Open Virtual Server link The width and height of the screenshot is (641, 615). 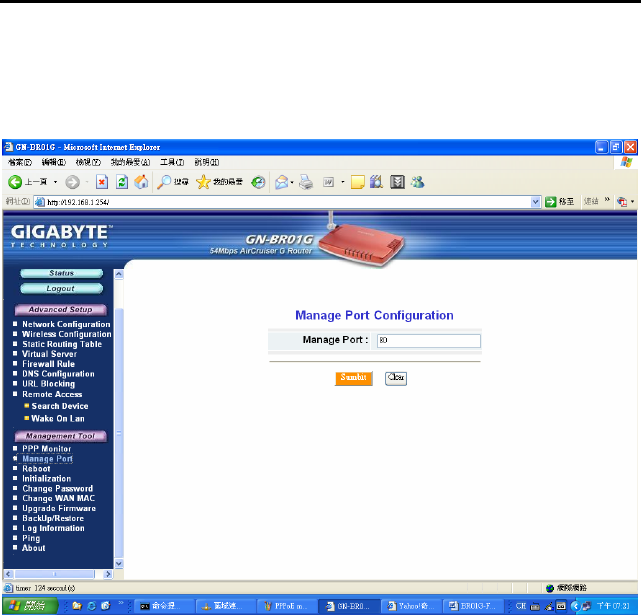point(49,354)
